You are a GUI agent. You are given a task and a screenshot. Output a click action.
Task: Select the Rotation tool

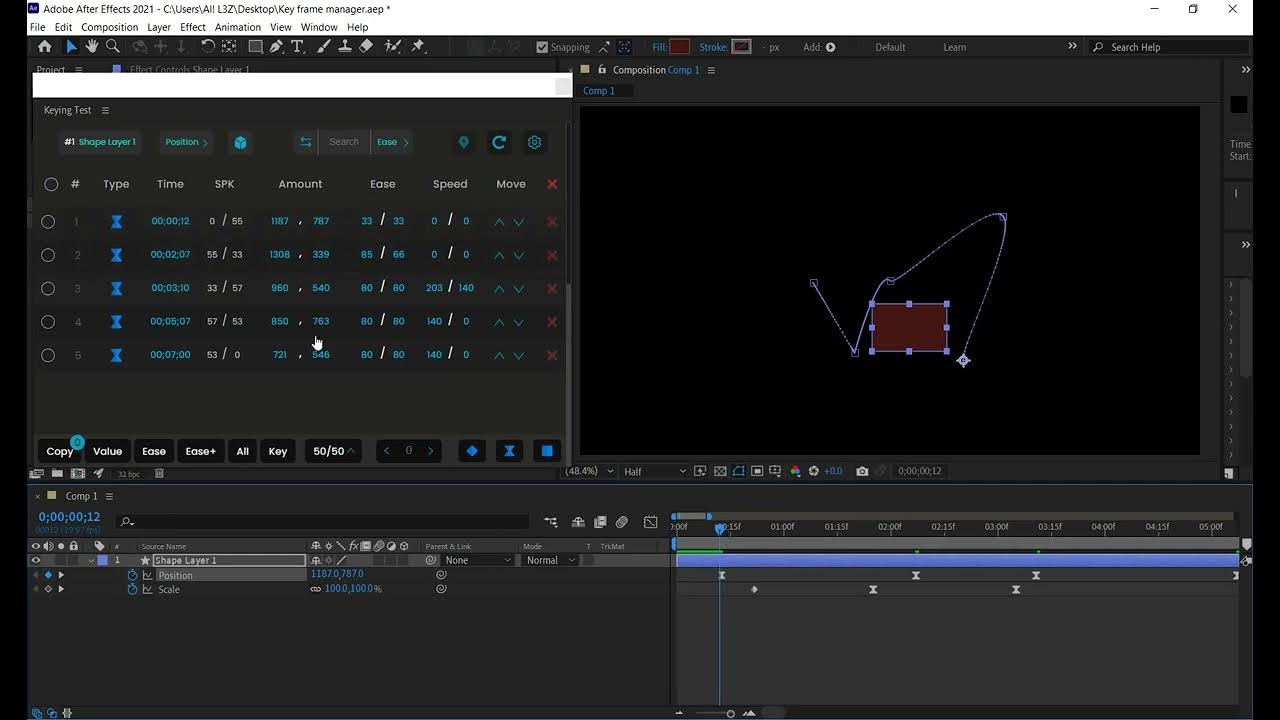[x=208, y=47]
